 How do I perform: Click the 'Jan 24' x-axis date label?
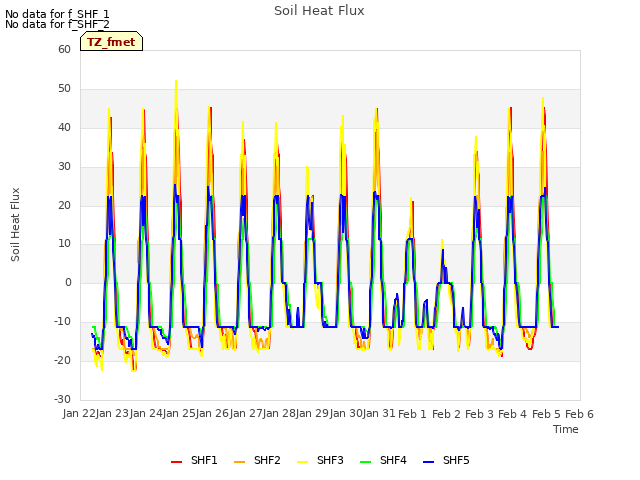(146, 413)
